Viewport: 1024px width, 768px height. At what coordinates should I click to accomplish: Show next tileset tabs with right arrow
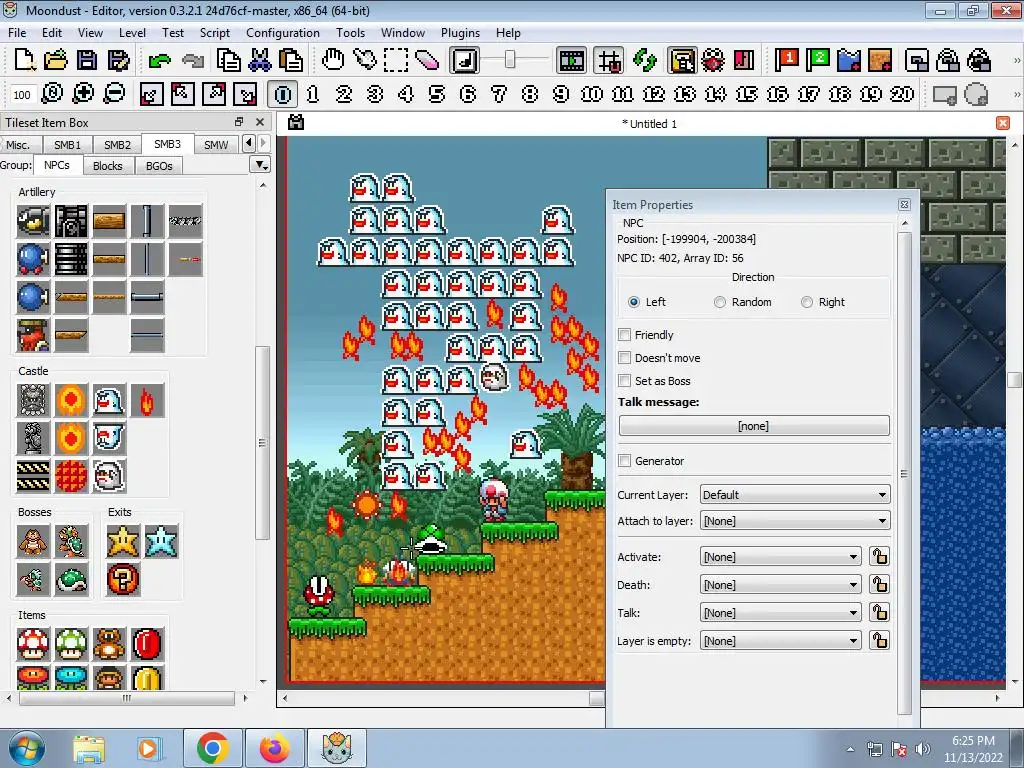[x=263, y=143]
